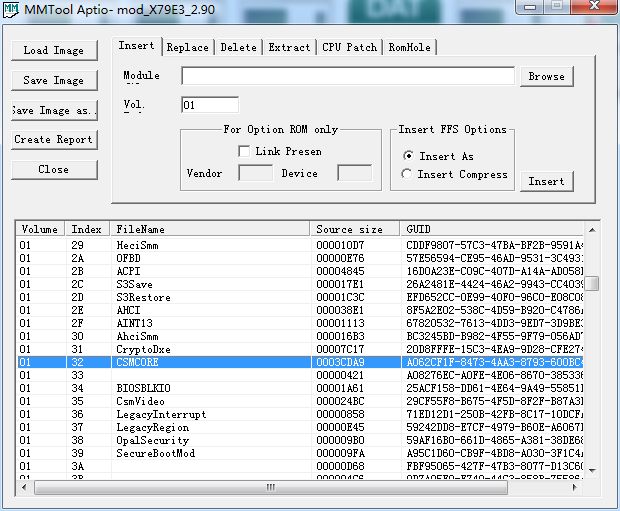Sort by the Volume column header
620x511 pixels.
(41, 229)
